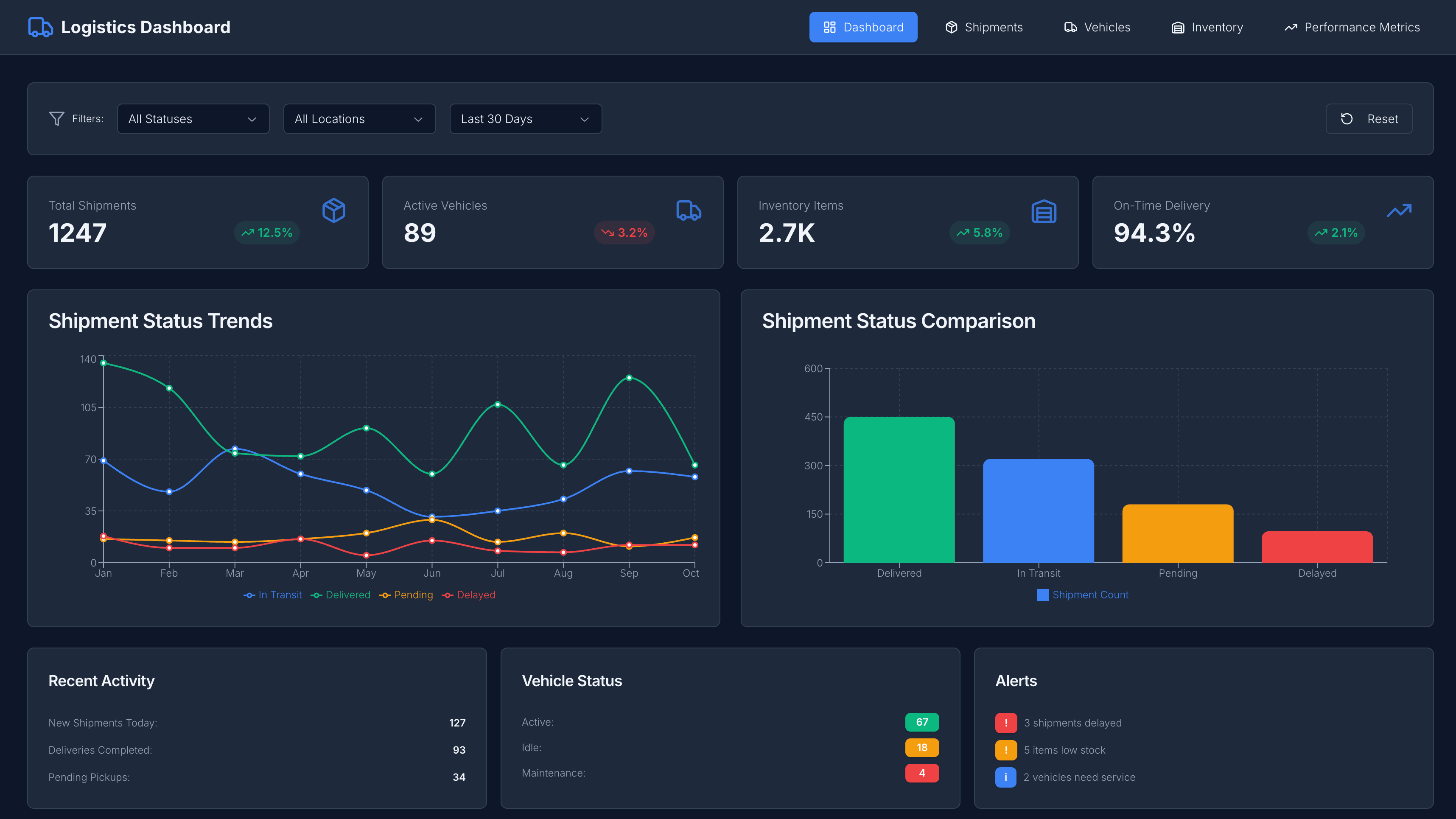Click the truck icon on Active Vehicles card
This screenshot has height=819, width=1456.
689,211
